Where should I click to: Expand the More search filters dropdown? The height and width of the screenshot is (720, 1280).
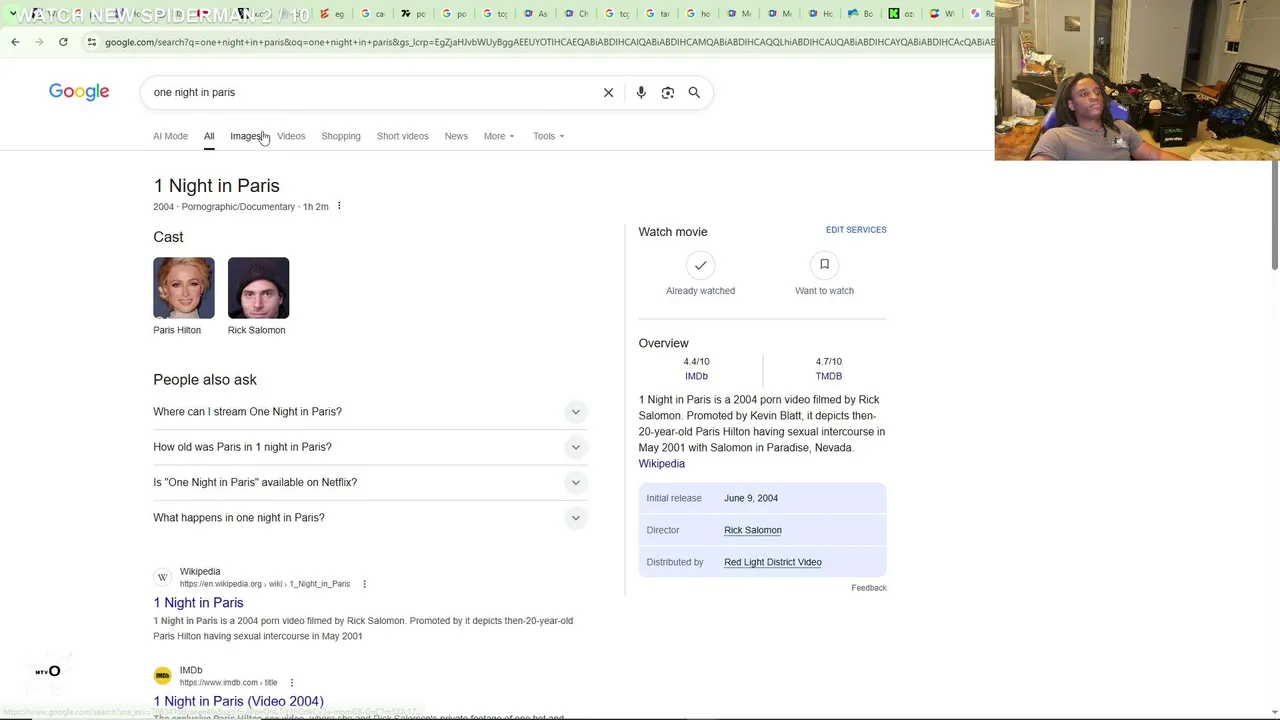[x=499, y=136]
